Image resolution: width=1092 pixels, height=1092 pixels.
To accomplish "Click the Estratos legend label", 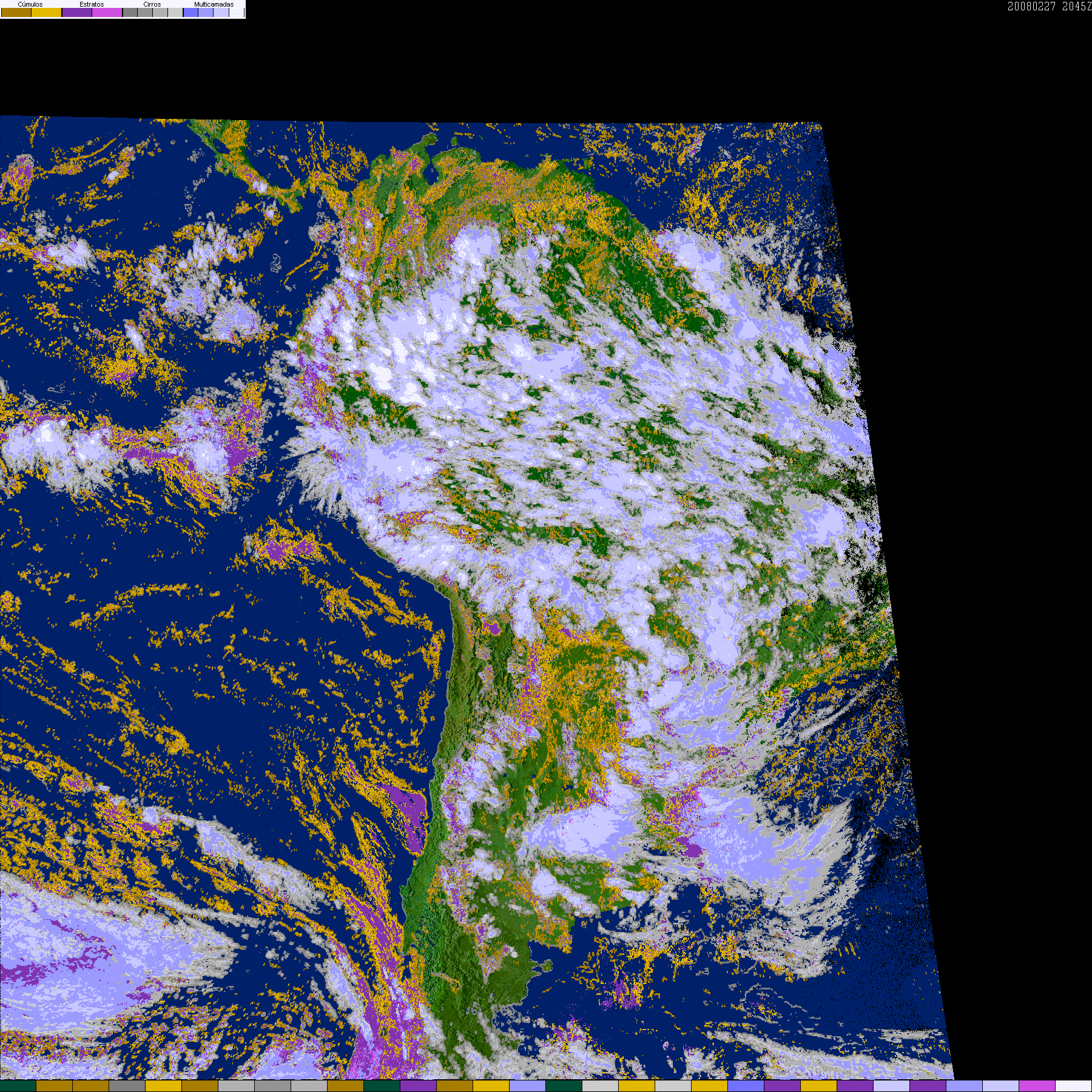I will point(92,4).
